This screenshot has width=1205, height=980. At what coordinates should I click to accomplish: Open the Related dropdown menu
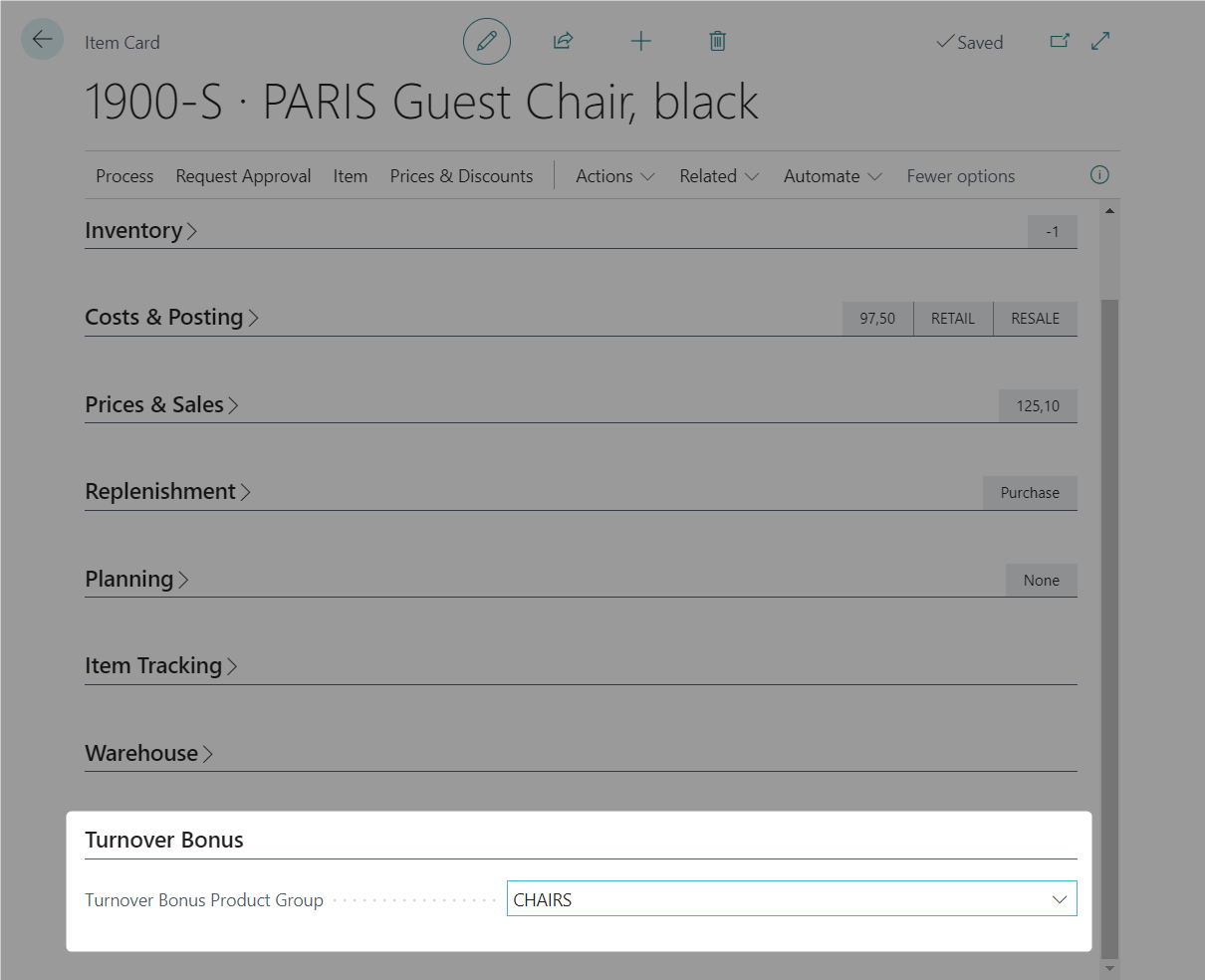pyautogui.click(x=718, y=176)
